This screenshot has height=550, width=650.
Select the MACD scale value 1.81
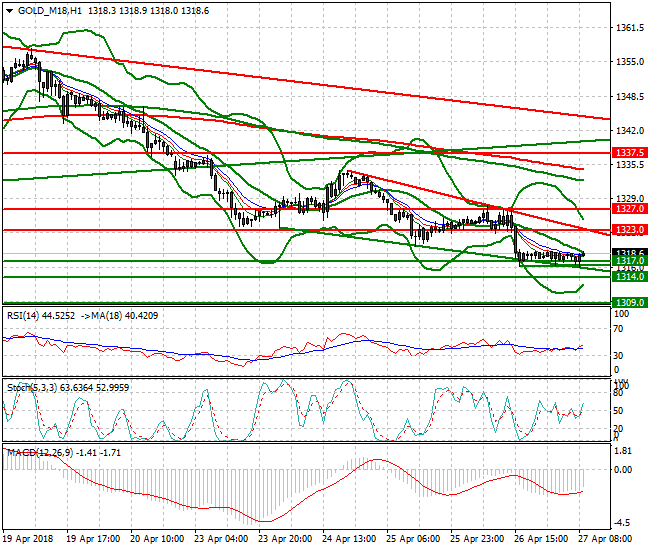[623, 451]
